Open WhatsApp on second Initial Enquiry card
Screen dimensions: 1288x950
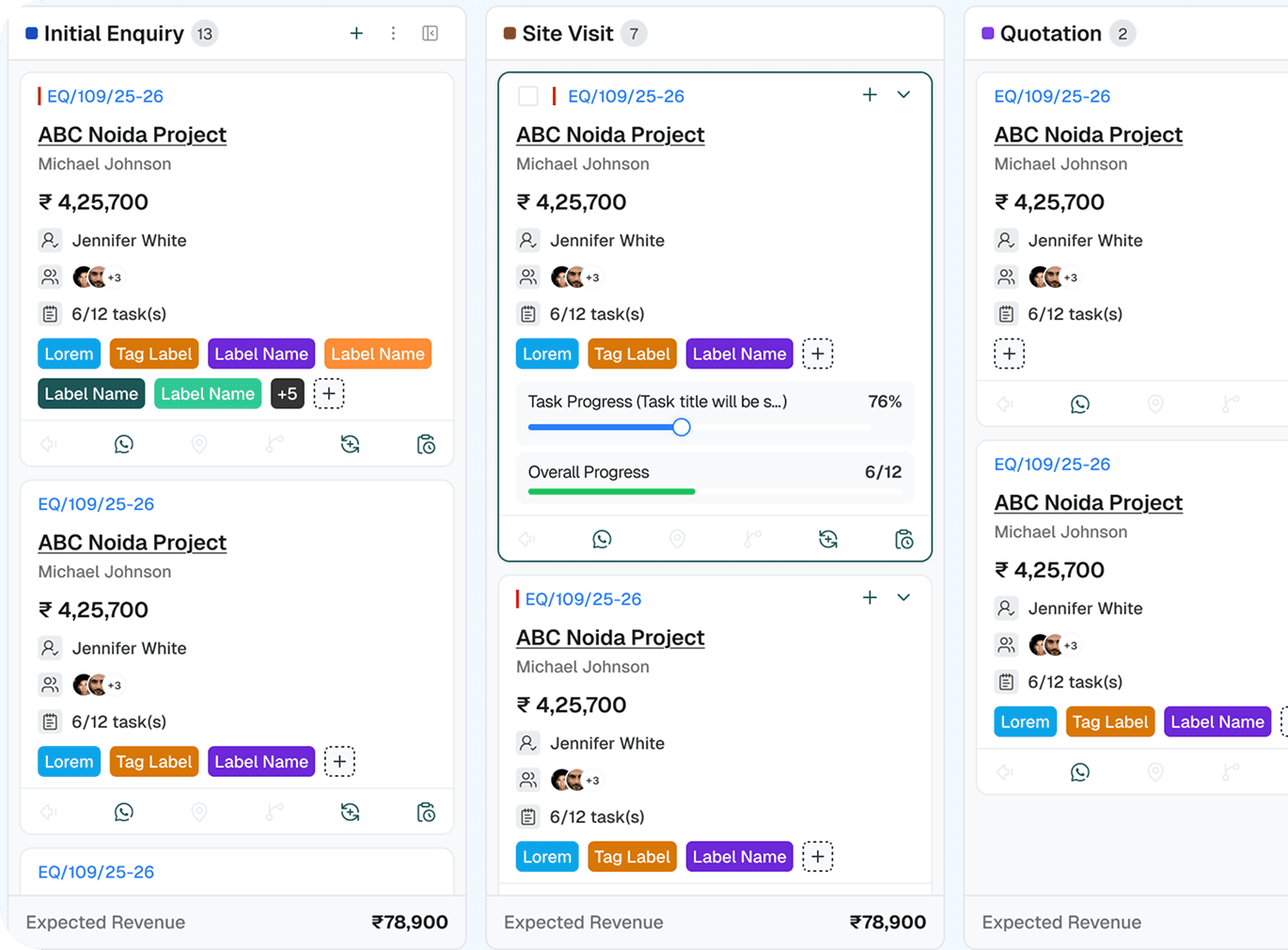pyautogui.click(x=124, y=812)
